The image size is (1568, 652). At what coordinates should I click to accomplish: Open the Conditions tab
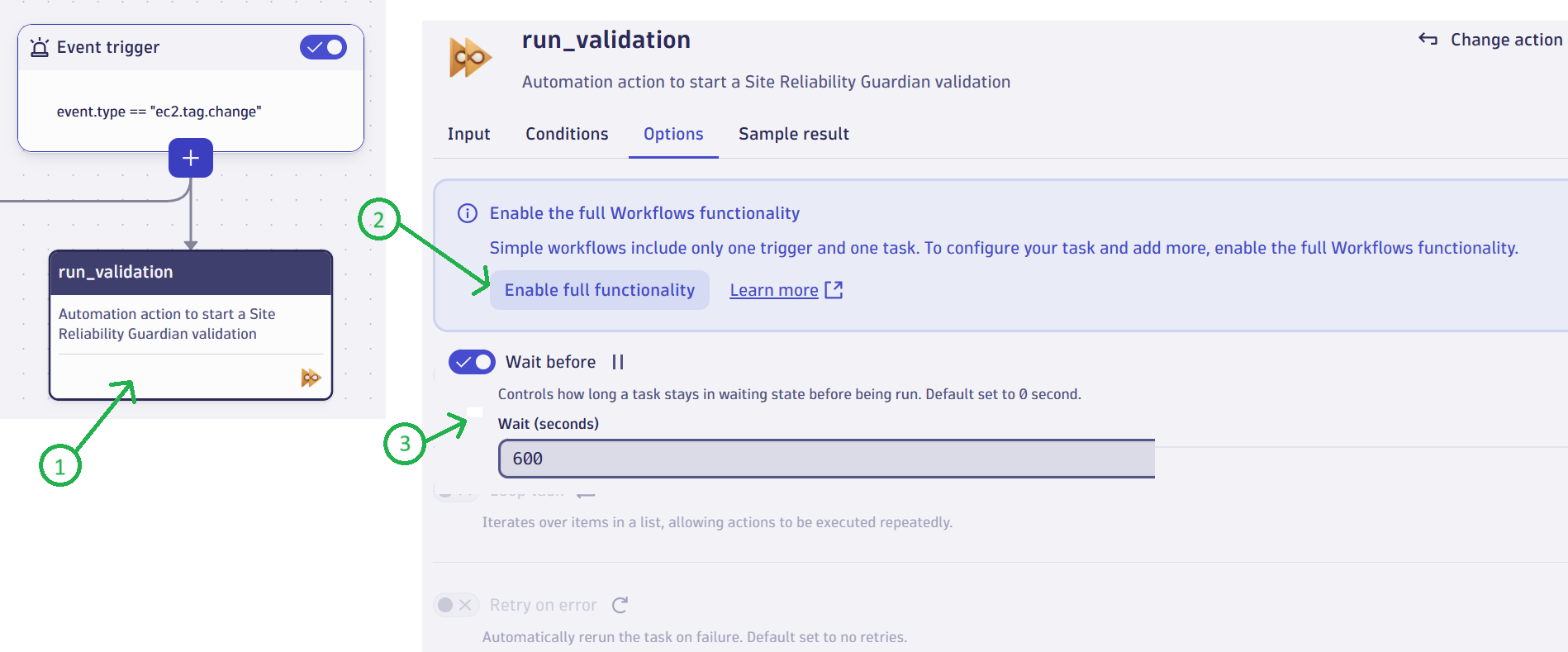pyautogui.click(x=567, y=134)
